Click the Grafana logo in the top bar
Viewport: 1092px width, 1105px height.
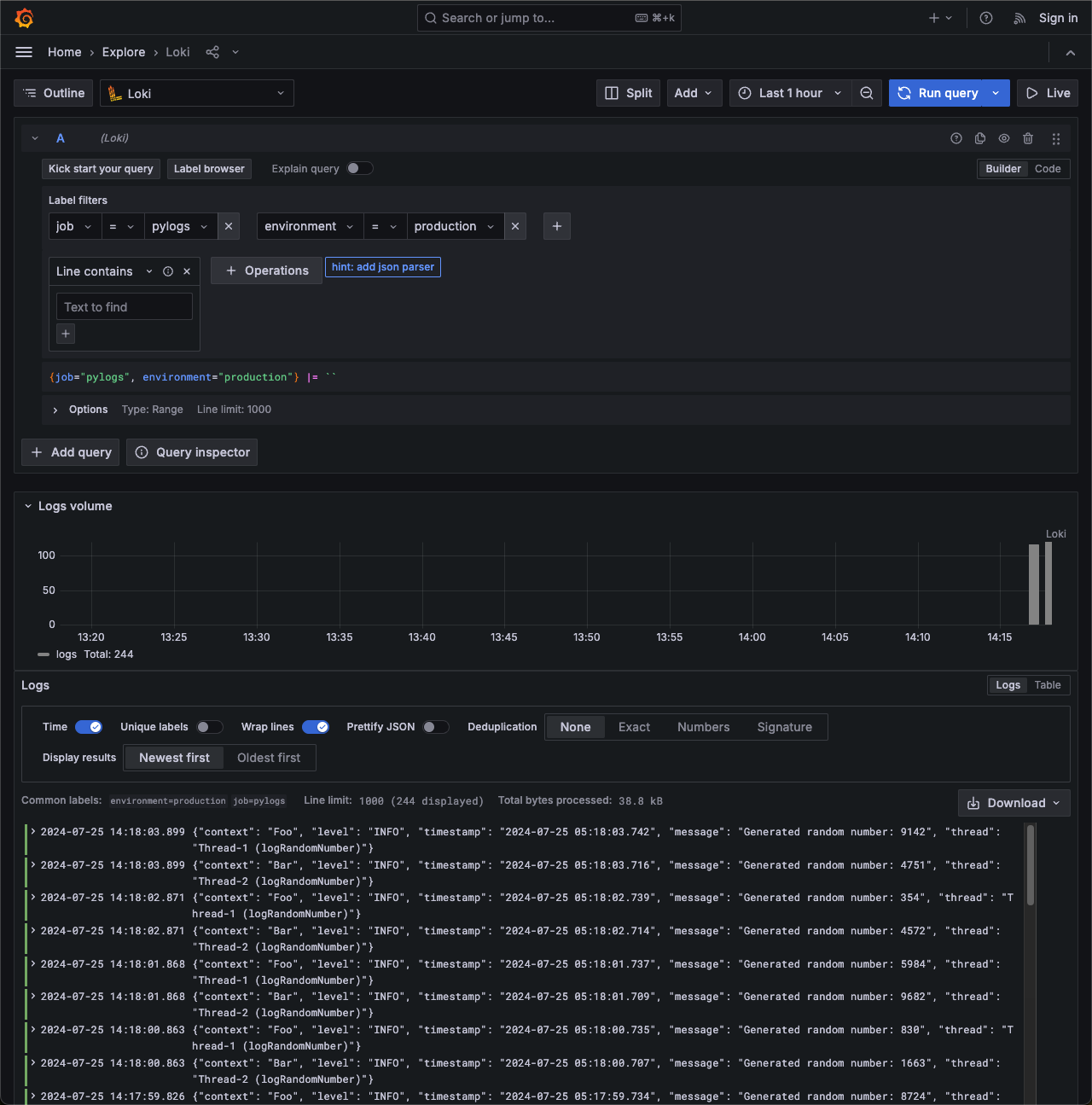[25, 18]
